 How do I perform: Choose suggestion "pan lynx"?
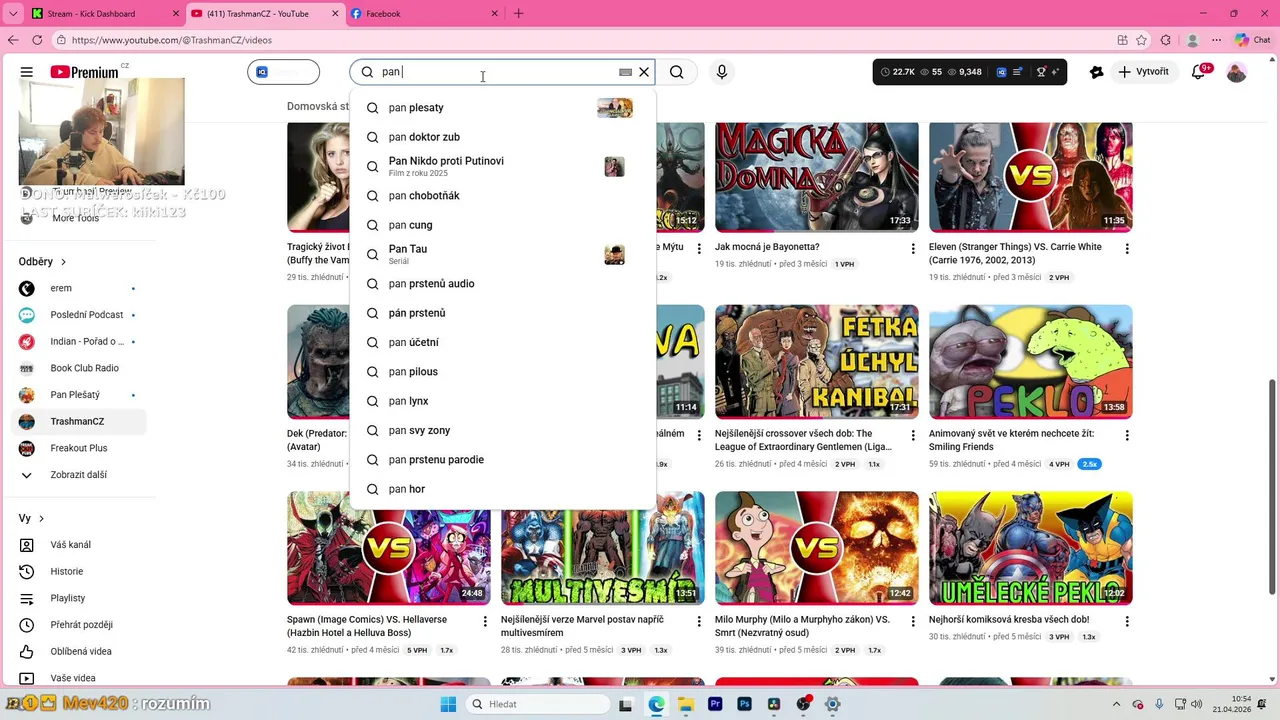tap(502, 401)
